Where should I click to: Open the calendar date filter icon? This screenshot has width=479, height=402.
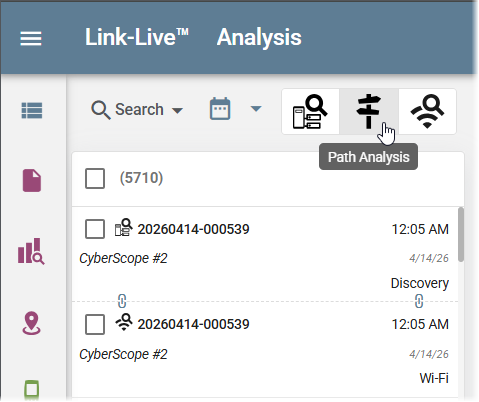(220, 108)
